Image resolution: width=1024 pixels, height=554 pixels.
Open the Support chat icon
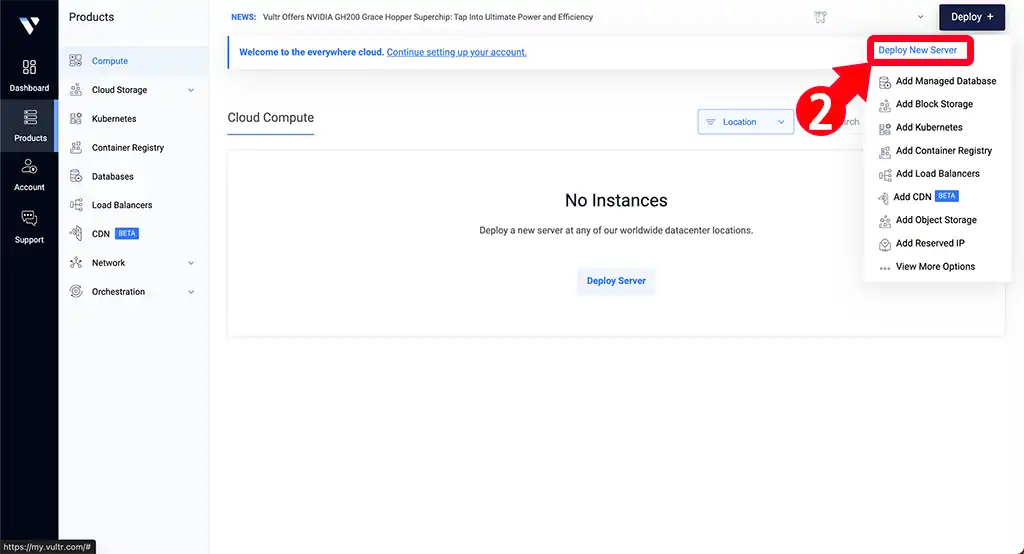click(29, 218)
